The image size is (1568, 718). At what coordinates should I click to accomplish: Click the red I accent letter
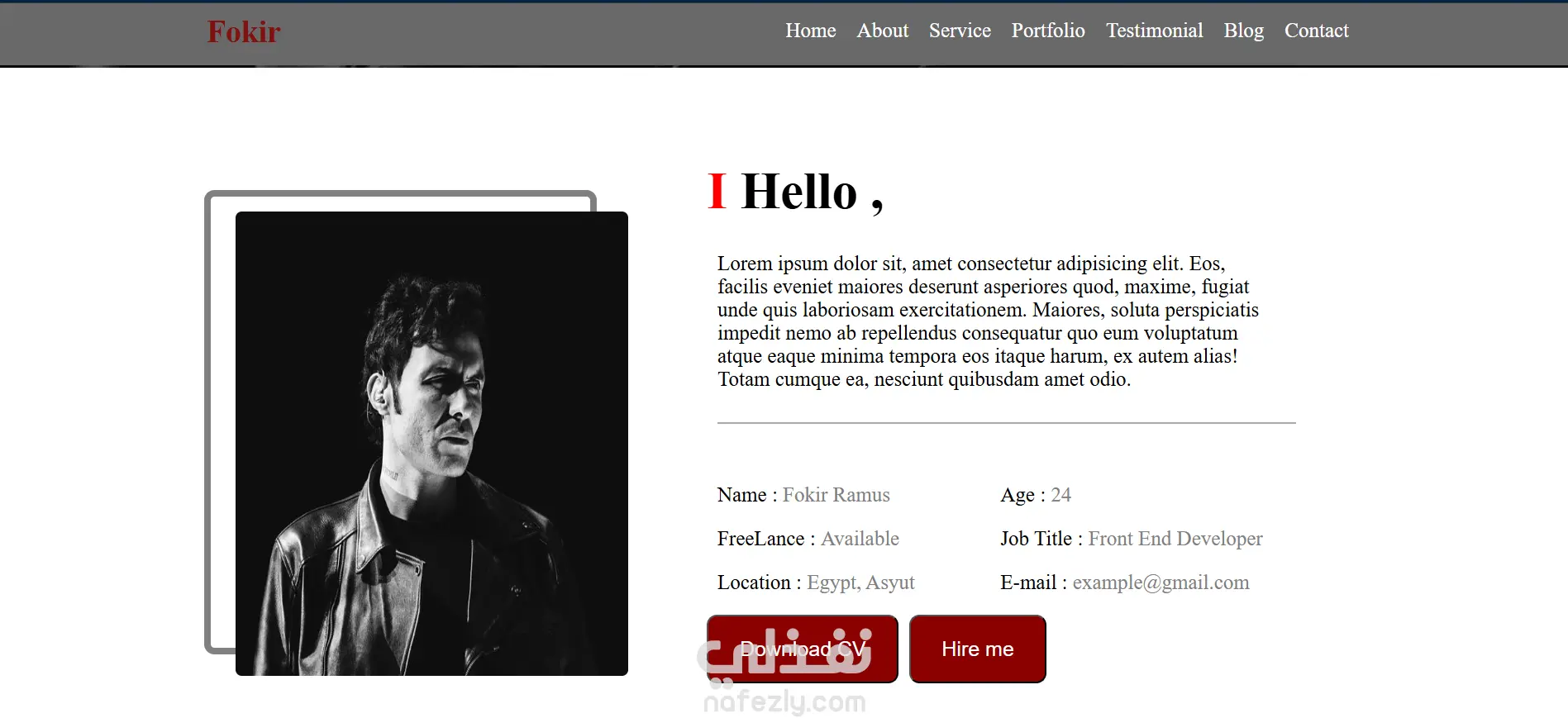(x=717, y=192)
